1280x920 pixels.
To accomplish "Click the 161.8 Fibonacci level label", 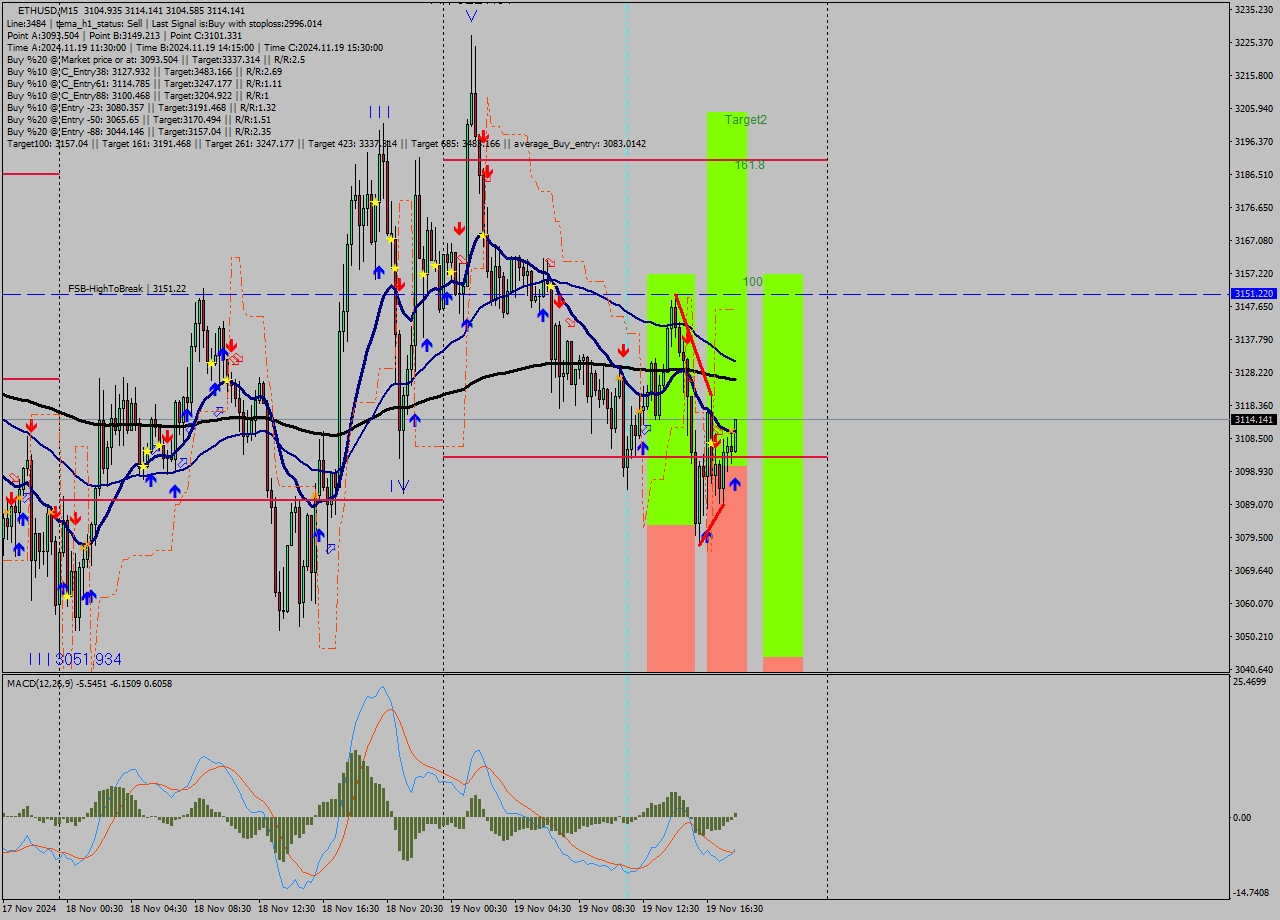I will click(750, 165).
